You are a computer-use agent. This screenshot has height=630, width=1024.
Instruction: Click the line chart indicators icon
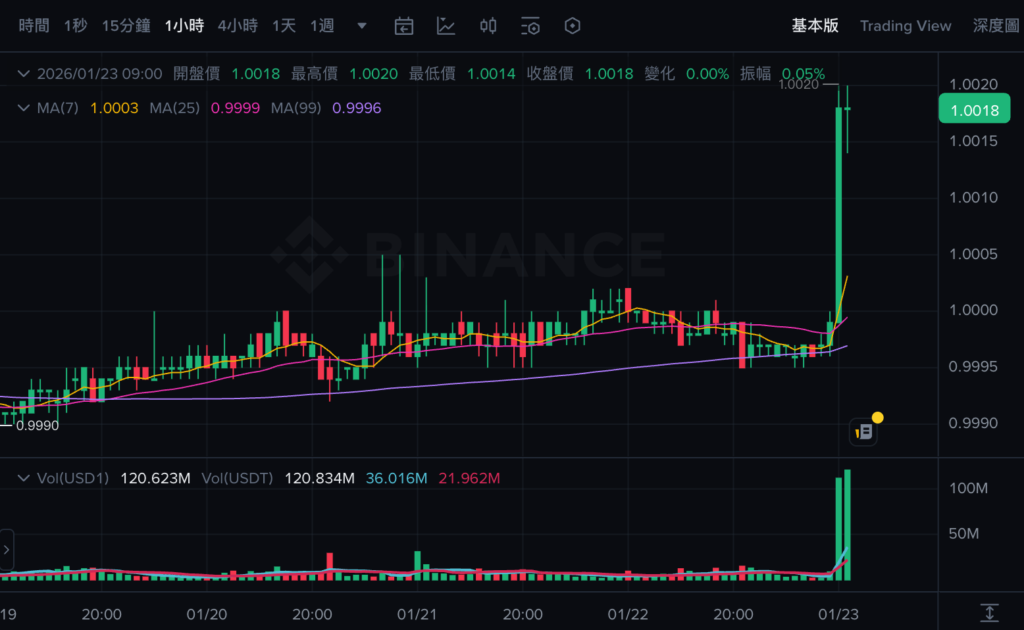(x=446, y=26)
